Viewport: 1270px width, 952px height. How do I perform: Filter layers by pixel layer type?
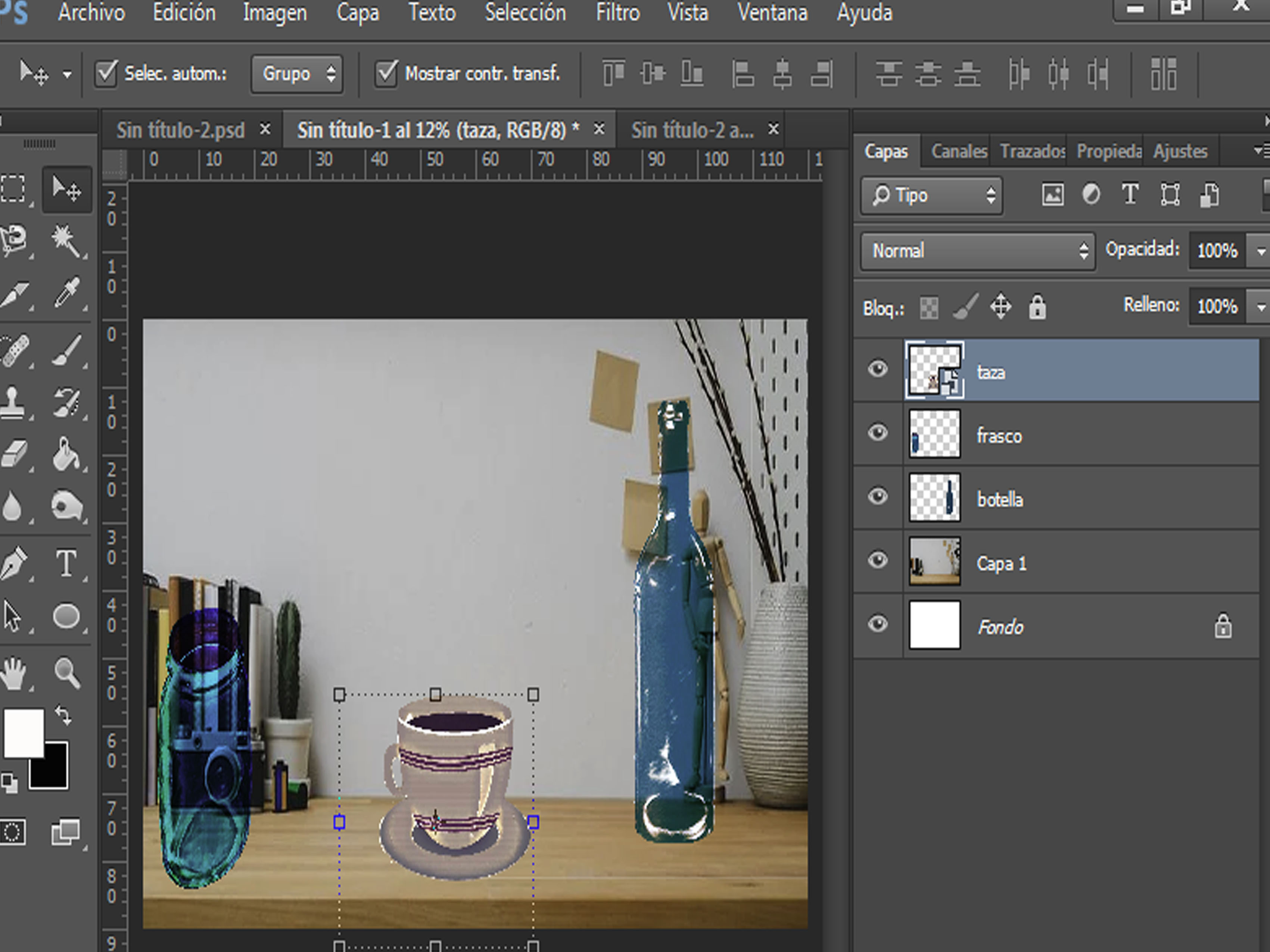click(1052, 194)
